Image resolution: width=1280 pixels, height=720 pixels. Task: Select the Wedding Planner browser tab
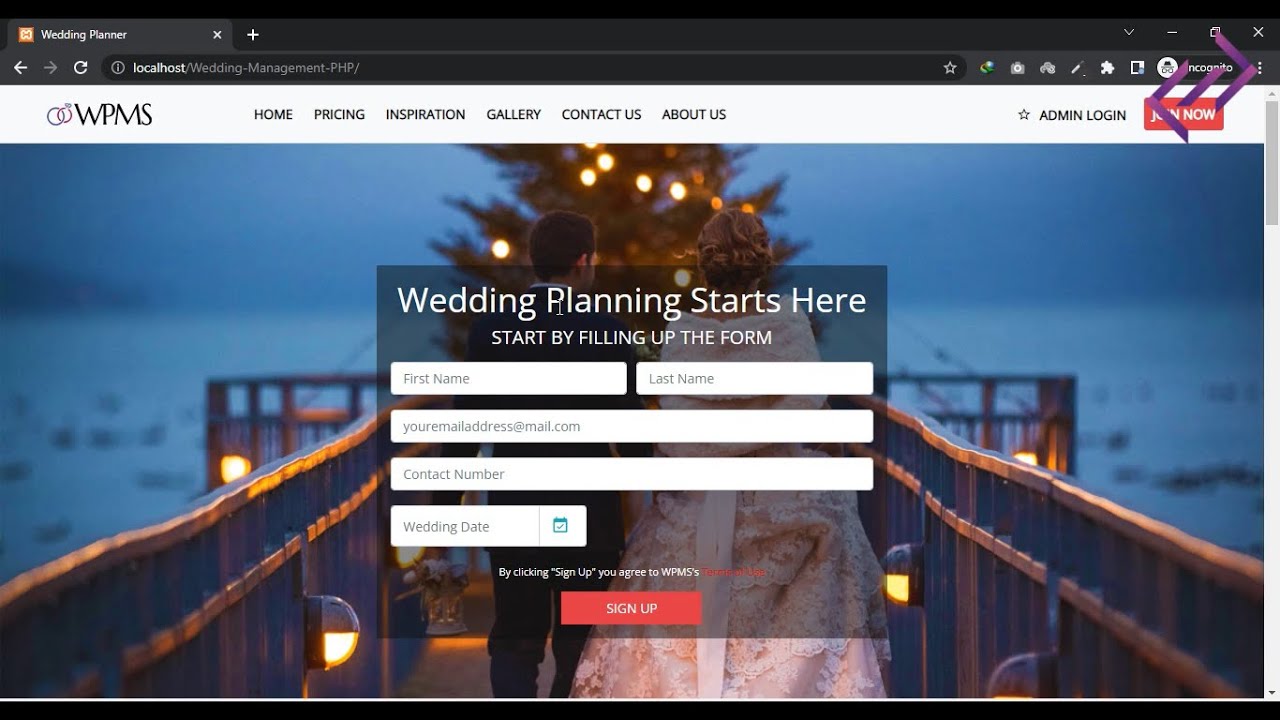(x=120, y=35)
